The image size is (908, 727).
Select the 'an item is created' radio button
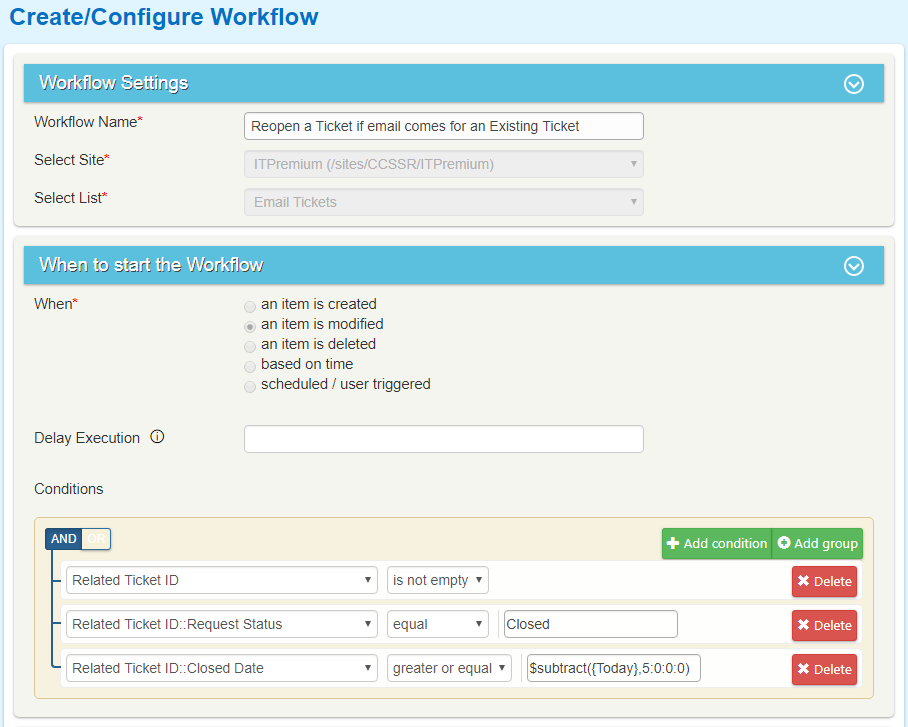tap(250, 306)
